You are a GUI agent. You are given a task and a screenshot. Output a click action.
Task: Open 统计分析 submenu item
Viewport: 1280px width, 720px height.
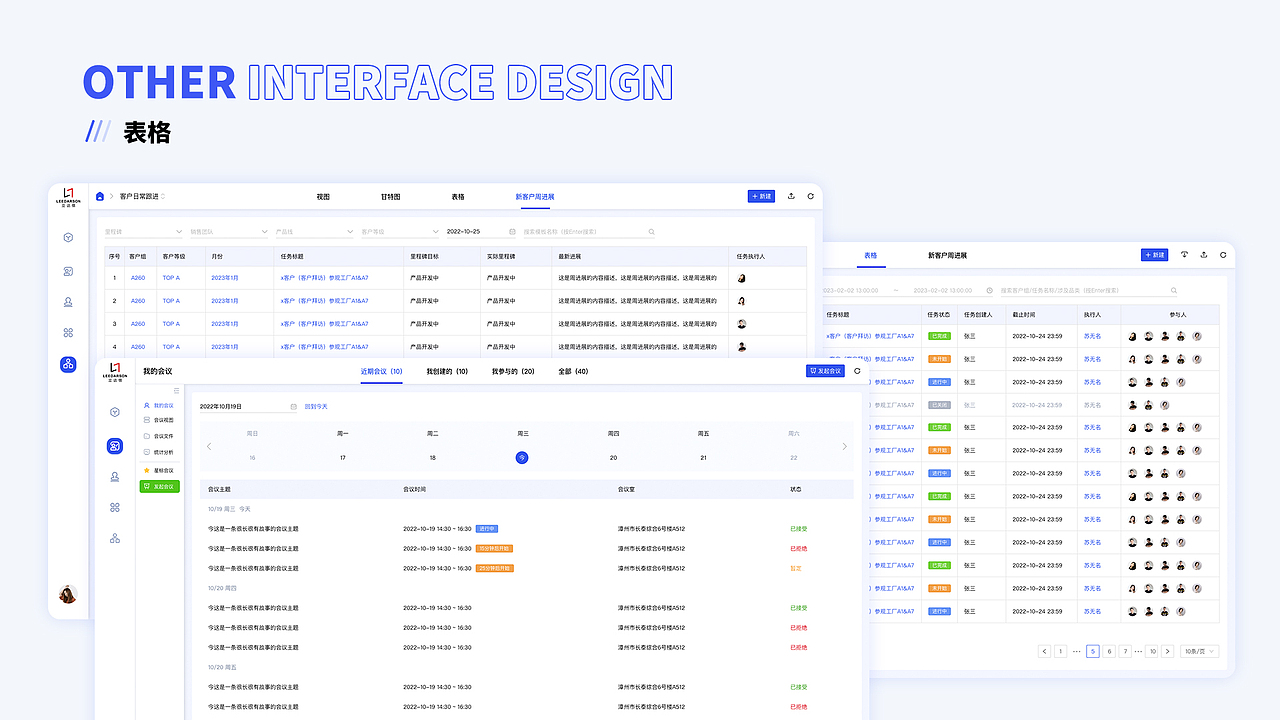click(x=159, y=452)
